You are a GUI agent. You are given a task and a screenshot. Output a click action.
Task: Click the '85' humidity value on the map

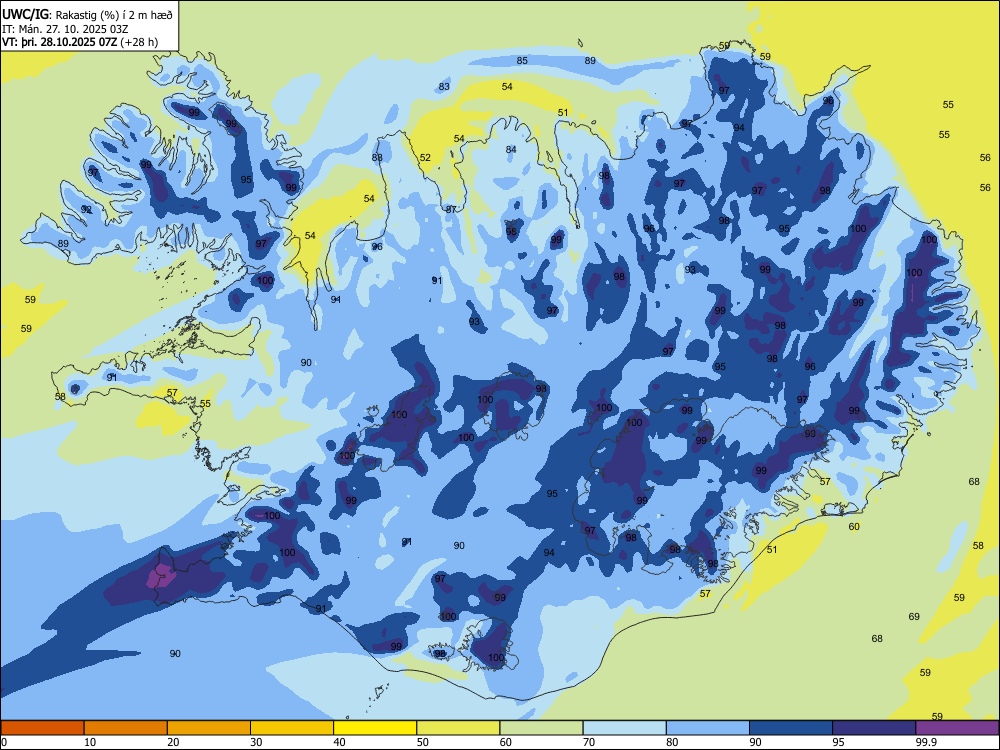click(522, 61)
